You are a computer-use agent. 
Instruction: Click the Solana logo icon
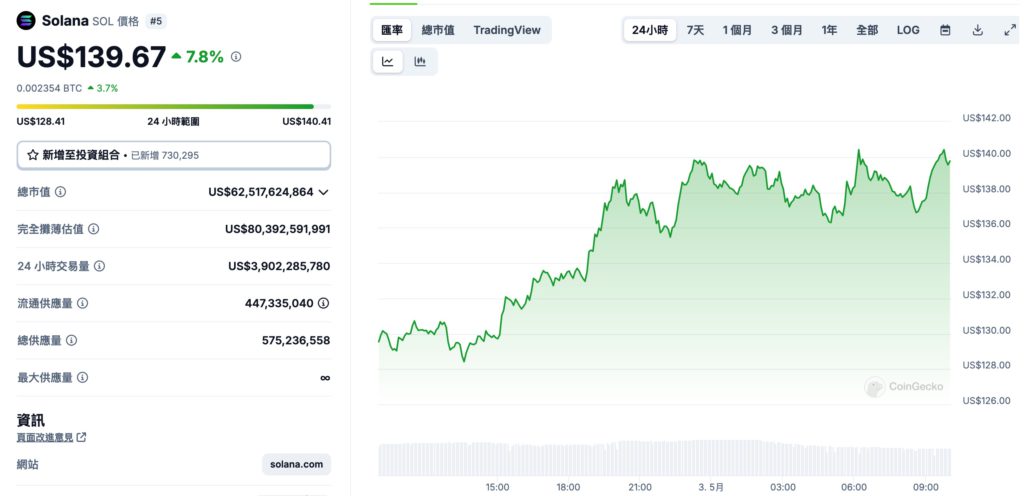pos(26,20)
